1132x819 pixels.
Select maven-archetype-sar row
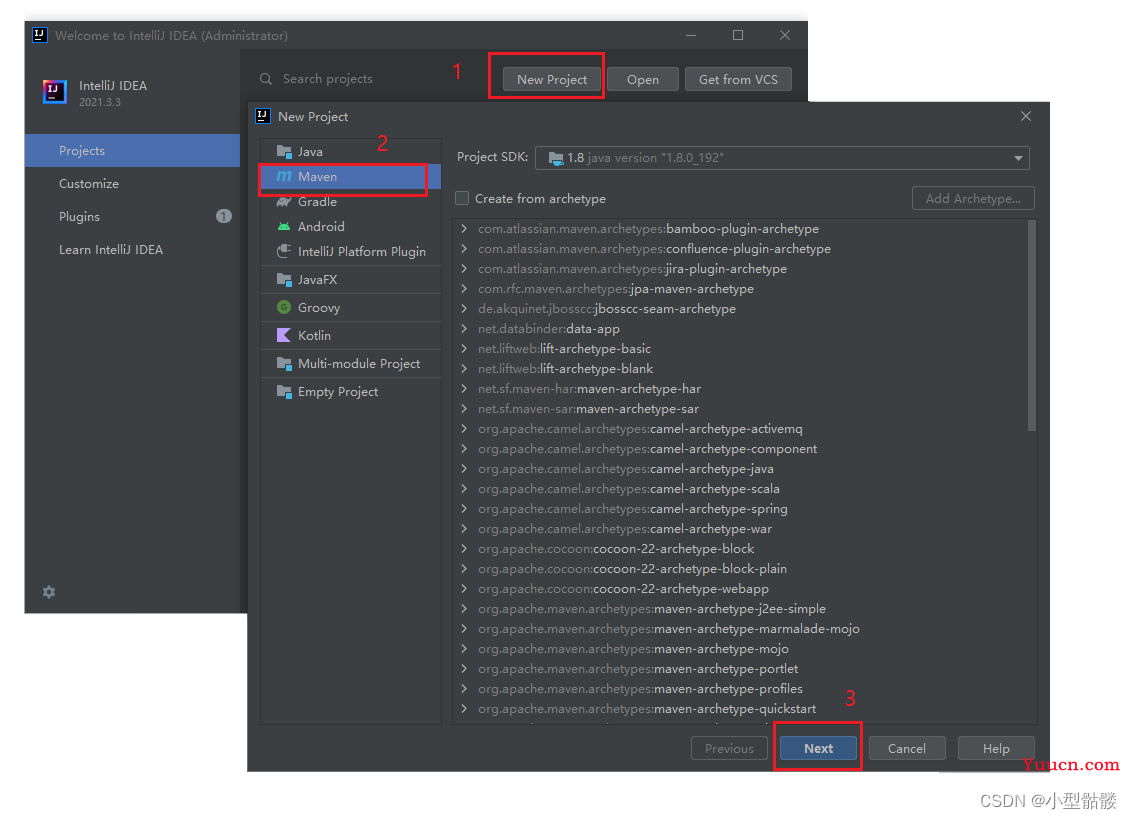(x=740, y=409)
